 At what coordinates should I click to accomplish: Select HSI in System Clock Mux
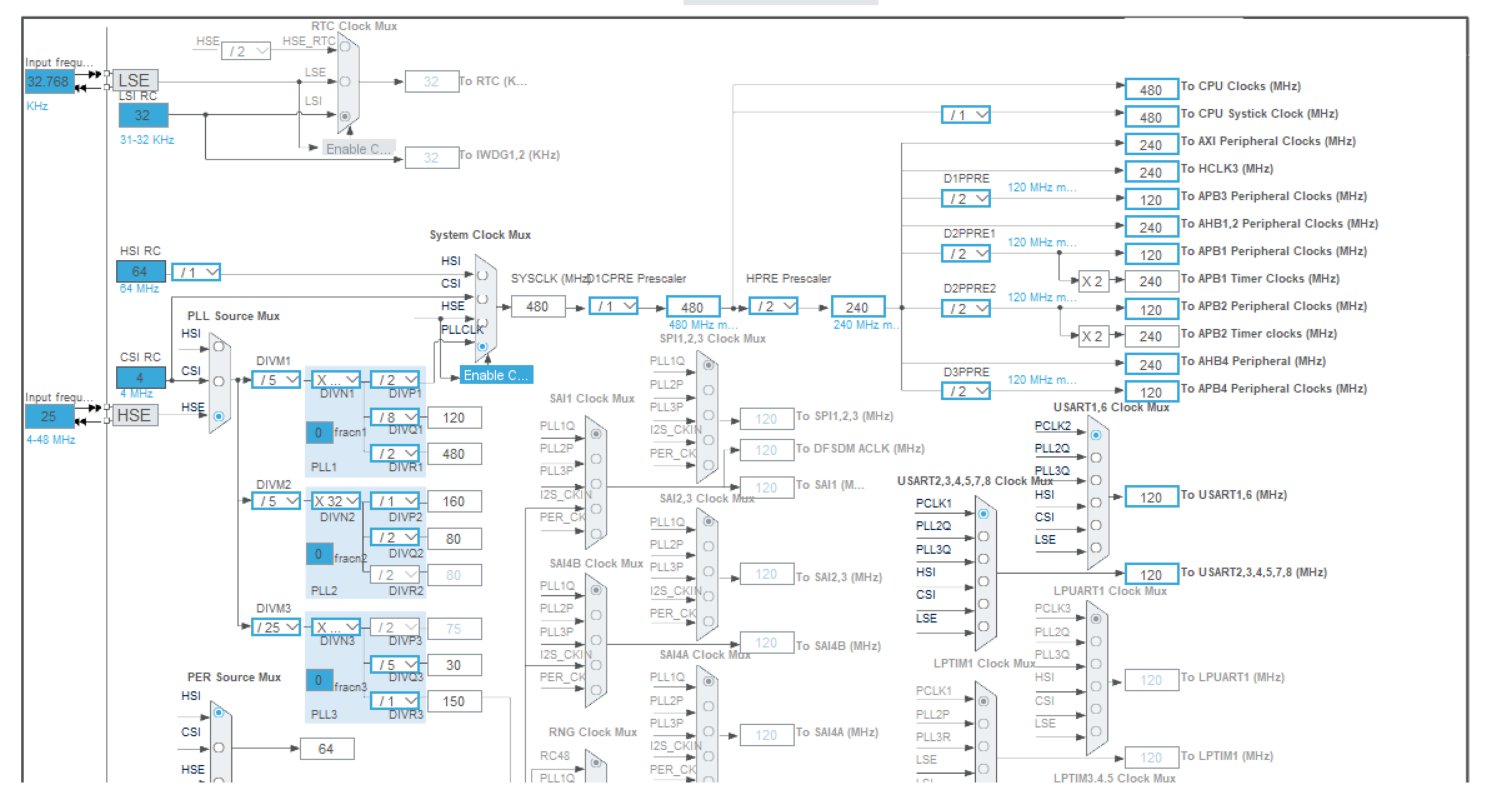pos(482,273)
